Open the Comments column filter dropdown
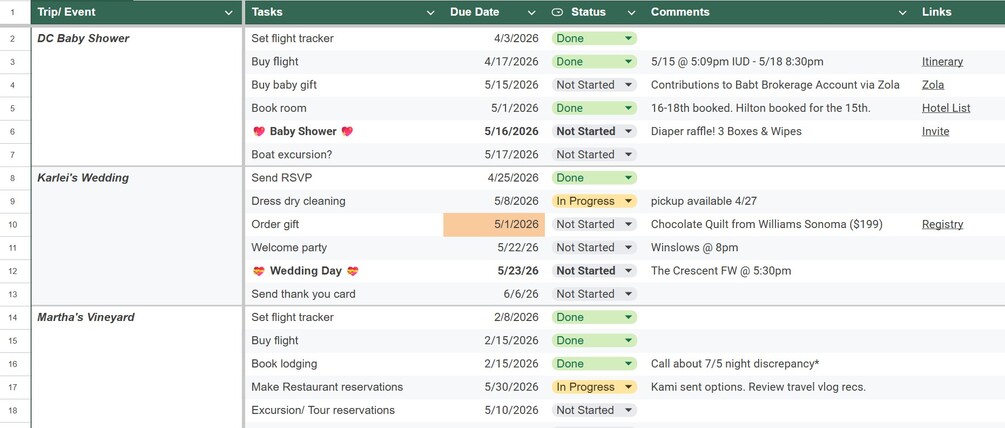The width and height of the screenshot is (1005, 428). click(902, 12)
